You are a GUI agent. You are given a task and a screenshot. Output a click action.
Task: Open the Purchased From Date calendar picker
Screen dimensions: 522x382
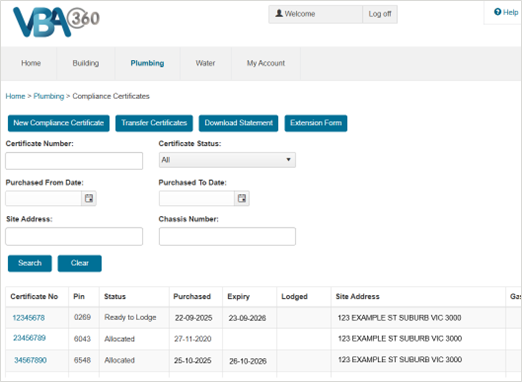89,198
